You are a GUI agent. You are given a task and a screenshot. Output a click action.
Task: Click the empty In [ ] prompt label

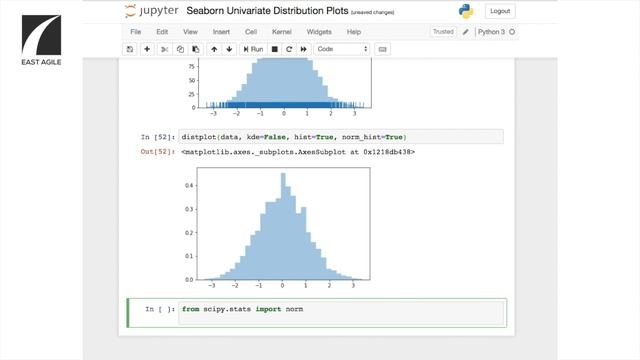tap(160, 309)
